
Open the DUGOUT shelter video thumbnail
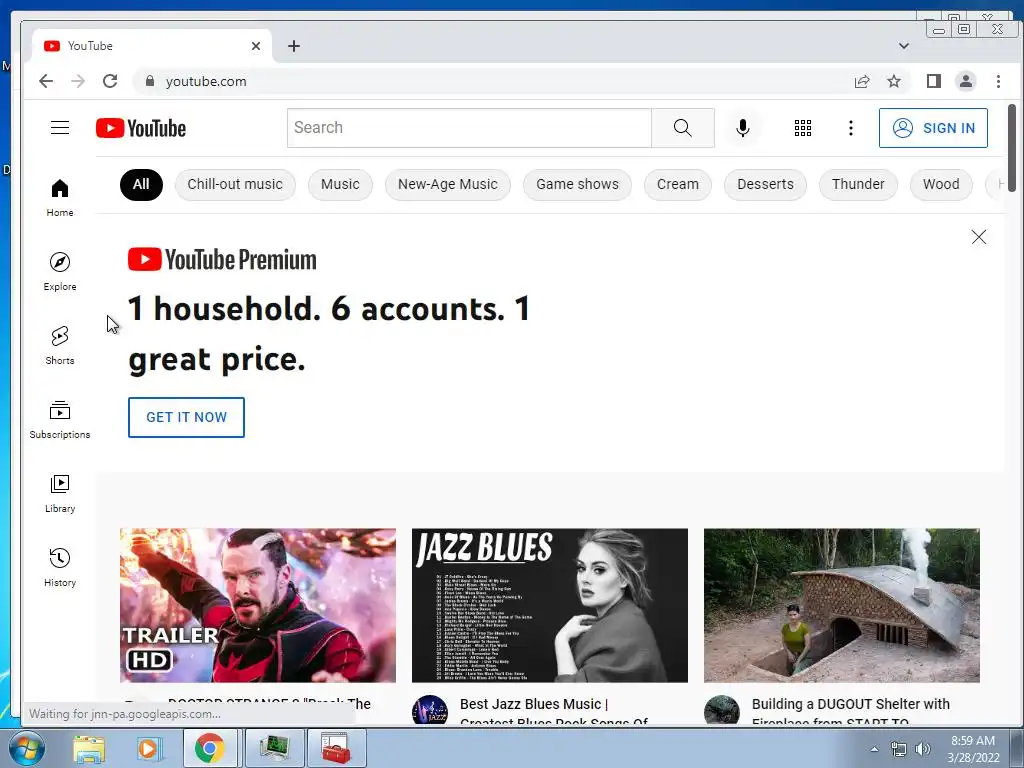[842, 605]
